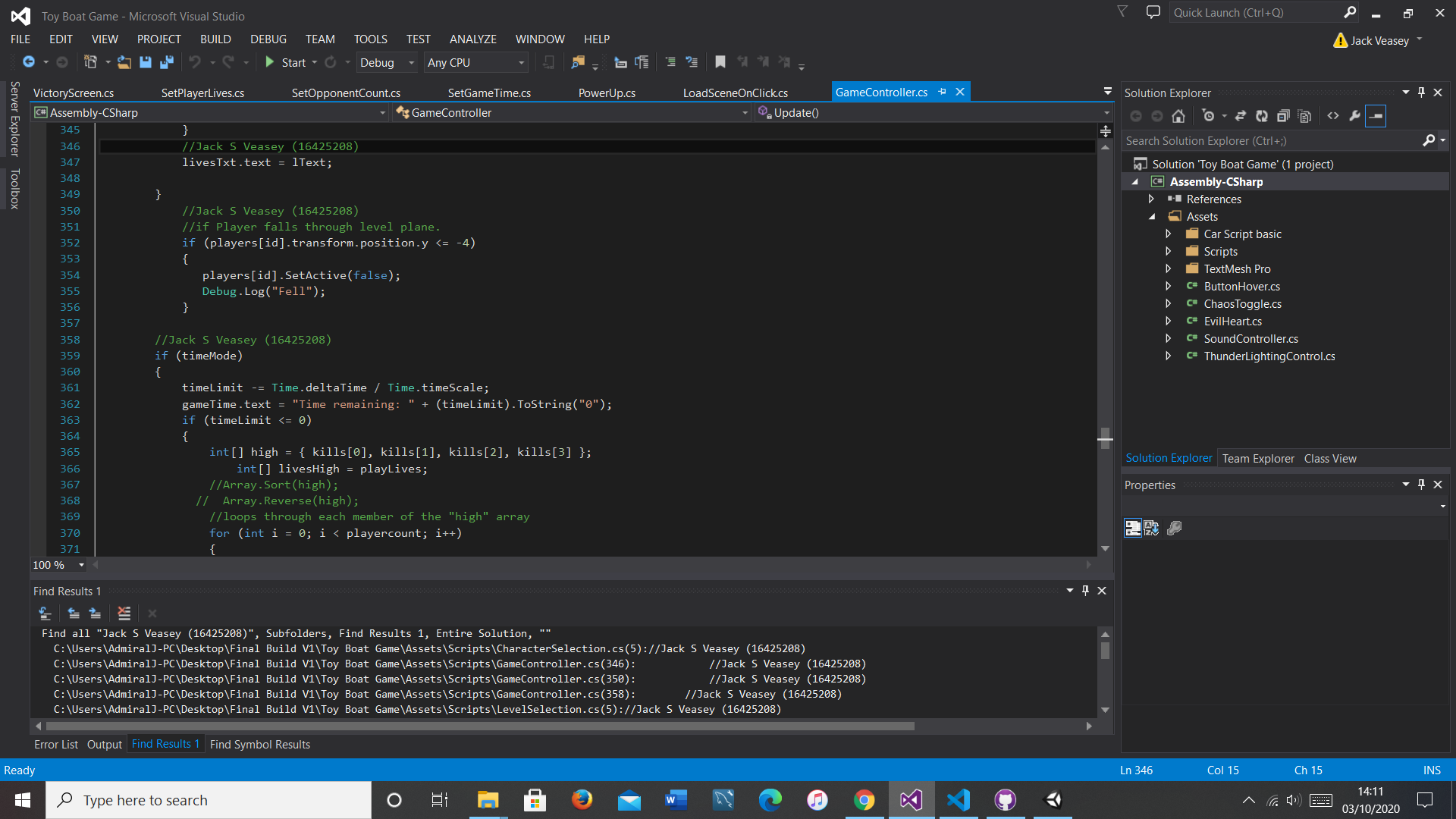Open the DEBUG menu

(x=268, y=39)
